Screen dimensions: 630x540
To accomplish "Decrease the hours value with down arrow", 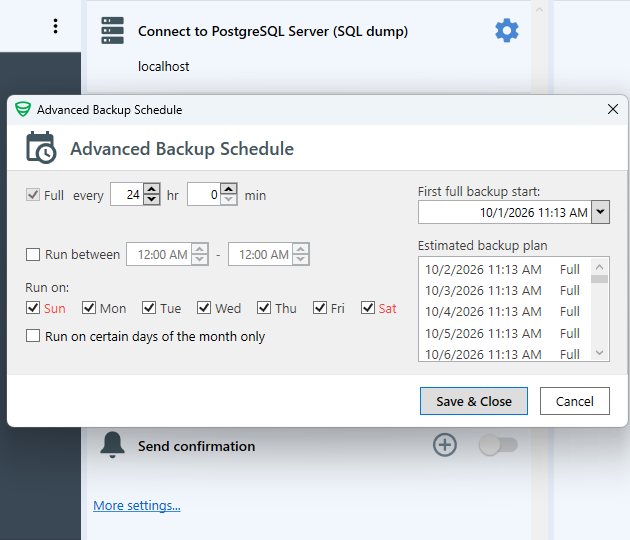I will click(151, 199).
